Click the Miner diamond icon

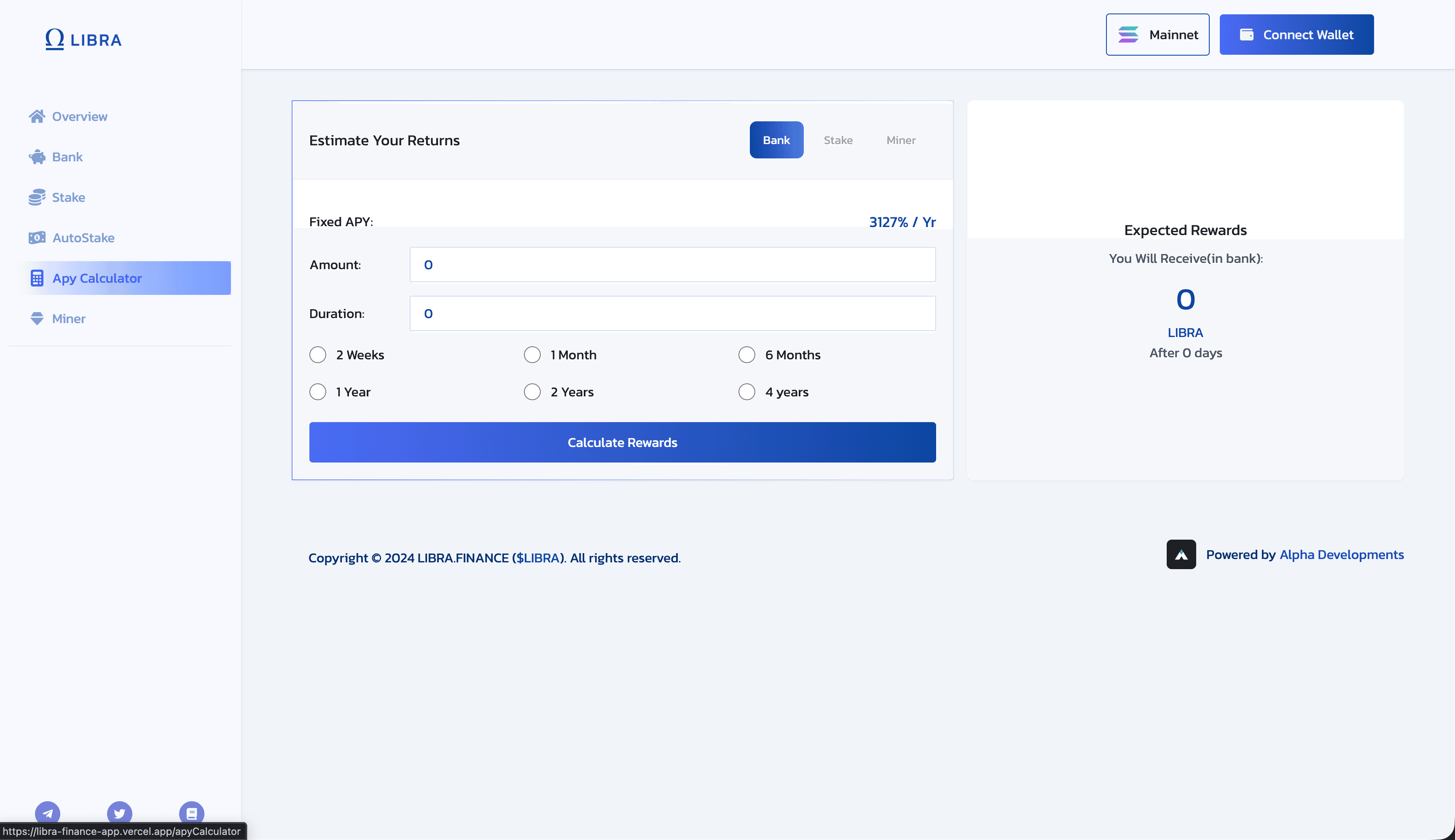(x=37, y=318)
